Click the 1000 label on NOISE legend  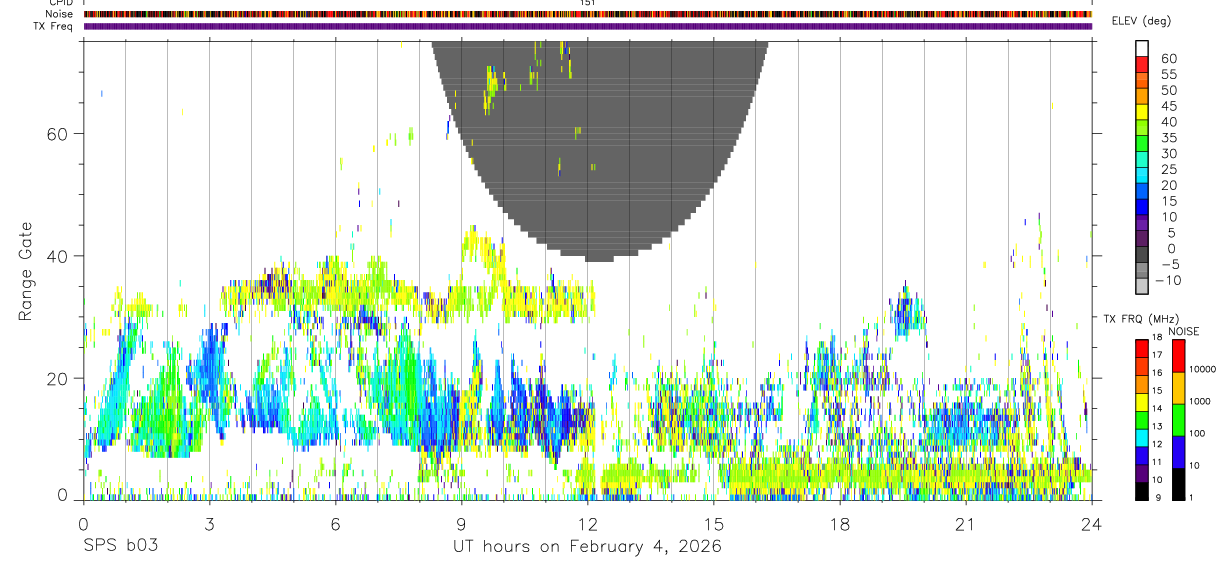[1201, 401]
